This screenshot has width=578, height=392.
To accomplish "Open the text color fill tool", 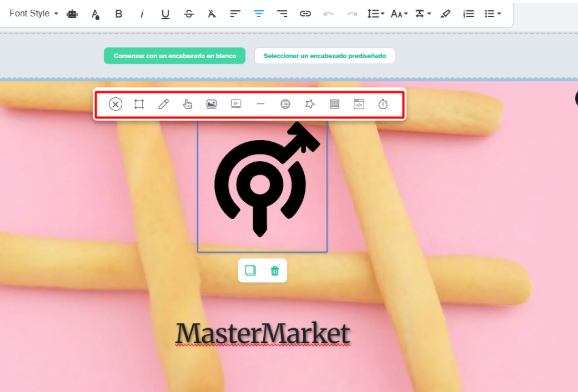I will pos(95,14).
